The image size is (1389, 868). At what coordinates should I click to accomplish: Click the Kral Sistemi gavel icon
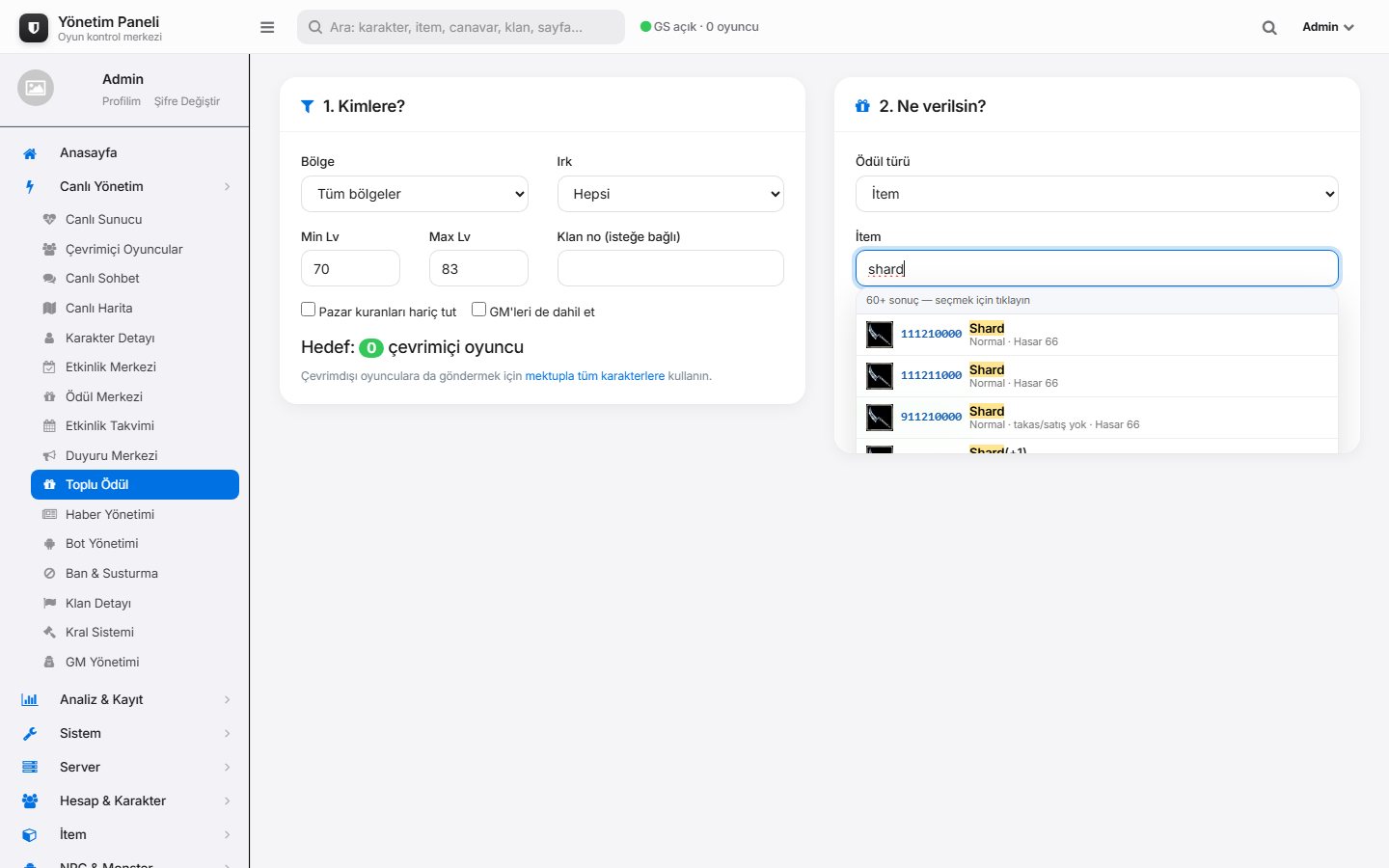point(49,633)
